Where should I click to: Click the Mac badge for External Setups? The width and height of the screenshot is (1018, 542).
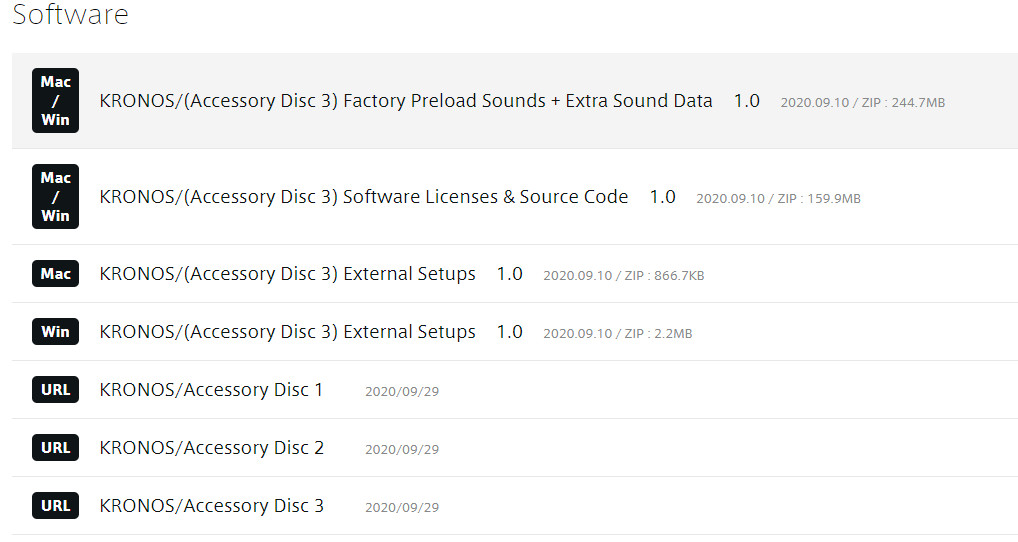[55, 274]
